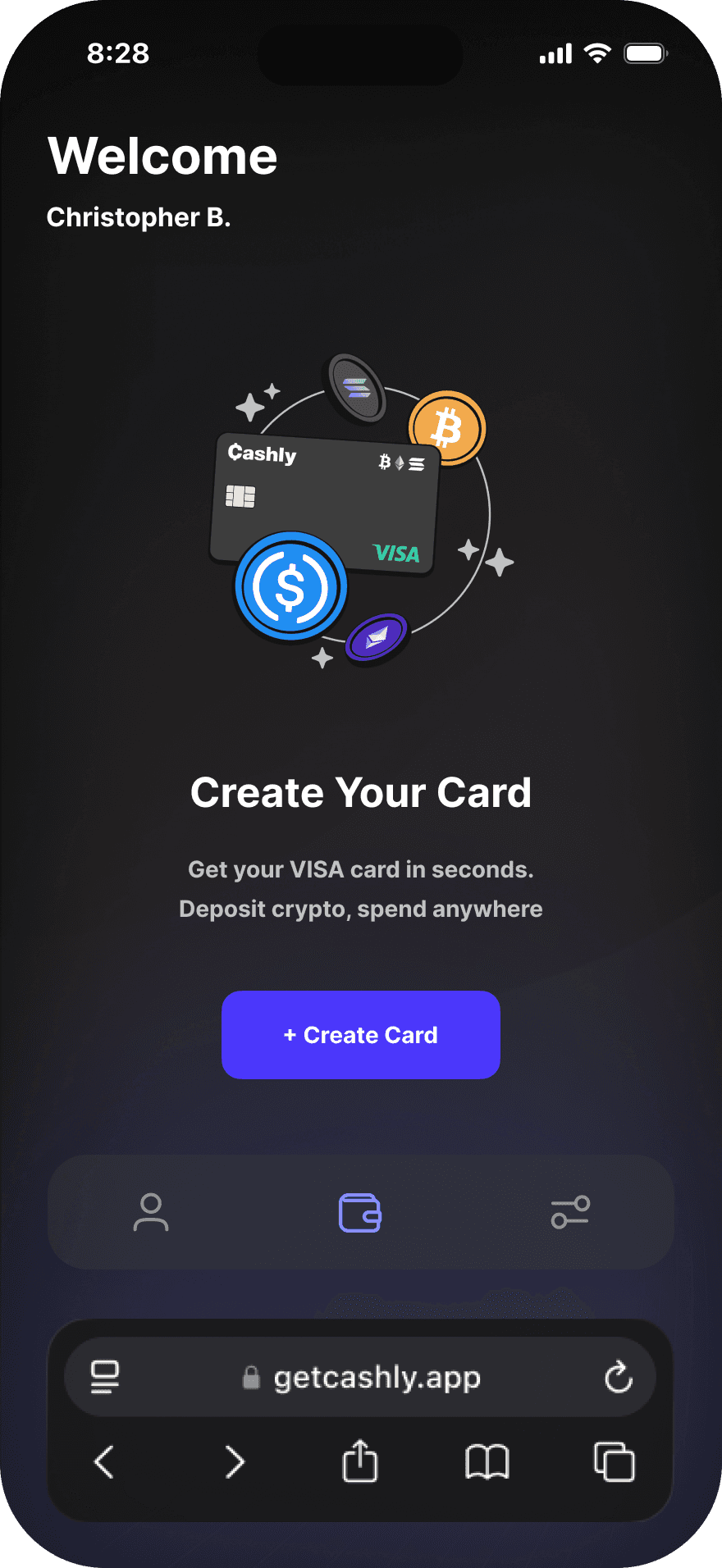The height and width of the screenshot is (1568, 722).
Task: Open the browser share sheet icon
Action: pyautogui.click(x=359, y=1461)
